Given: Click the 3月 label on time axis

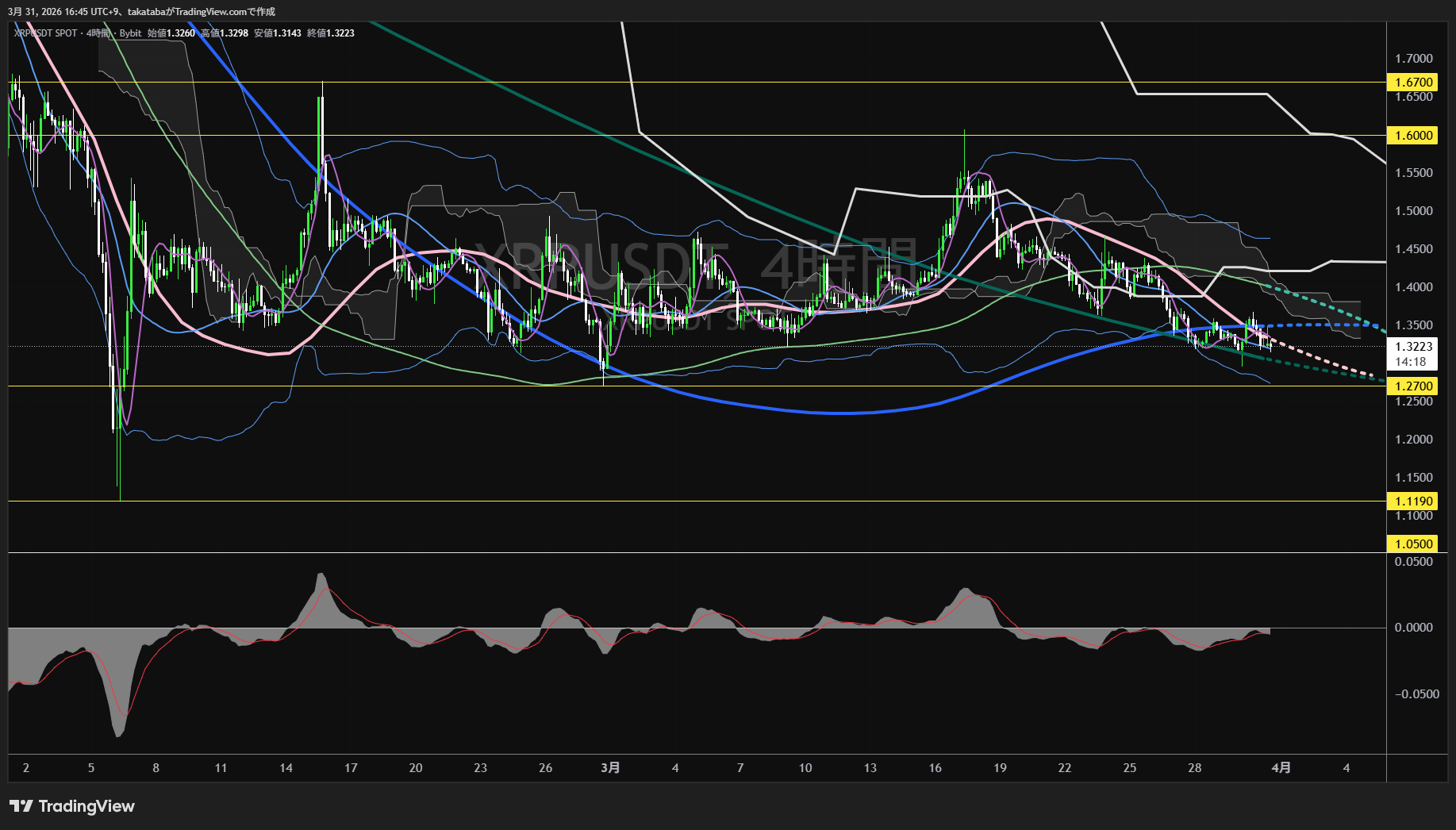Looking at the screenshot, I should tap(610, 767).
